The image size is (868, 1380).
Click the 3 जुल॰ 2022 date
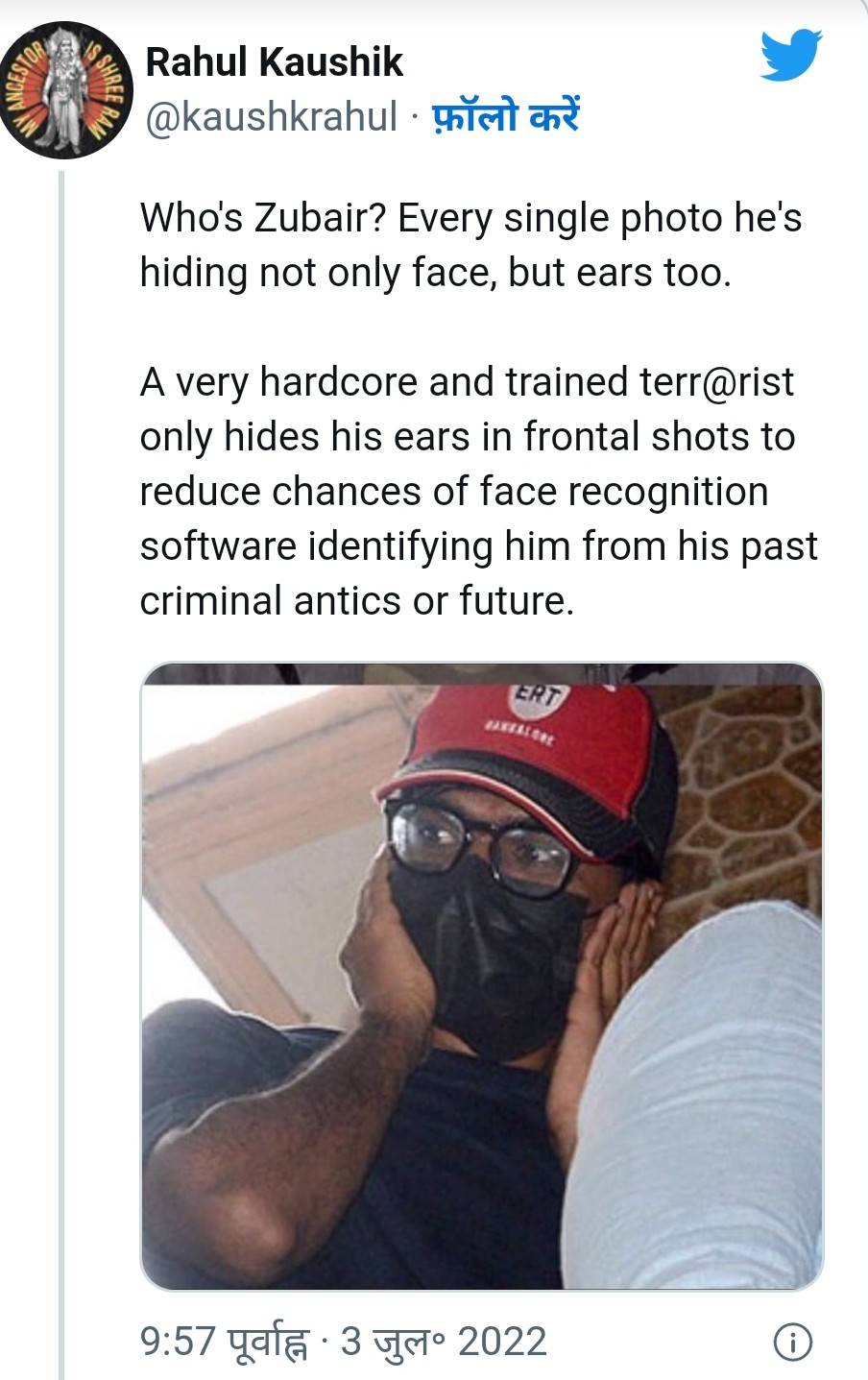pyautogui.click(x=444, y=1342)
